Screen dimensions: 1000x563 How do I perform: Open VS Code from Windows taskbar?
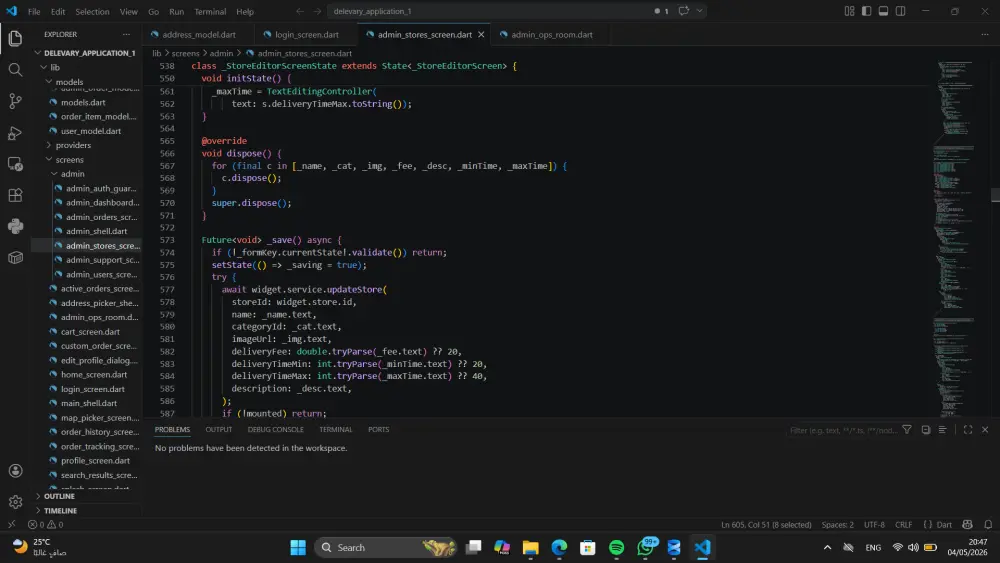coord(702,548)
